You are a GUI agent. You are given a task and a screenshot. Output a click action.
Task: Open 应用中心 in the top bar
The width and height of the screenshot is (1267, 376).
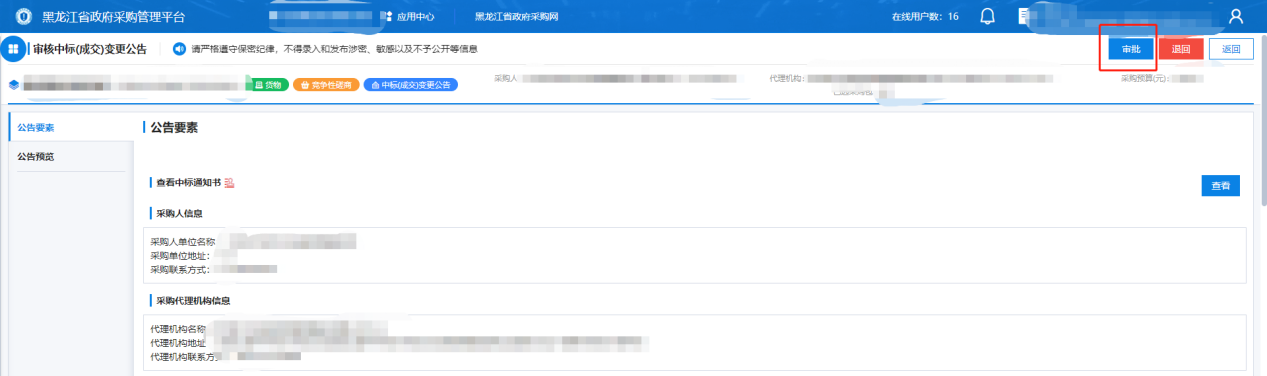(409, 17)
